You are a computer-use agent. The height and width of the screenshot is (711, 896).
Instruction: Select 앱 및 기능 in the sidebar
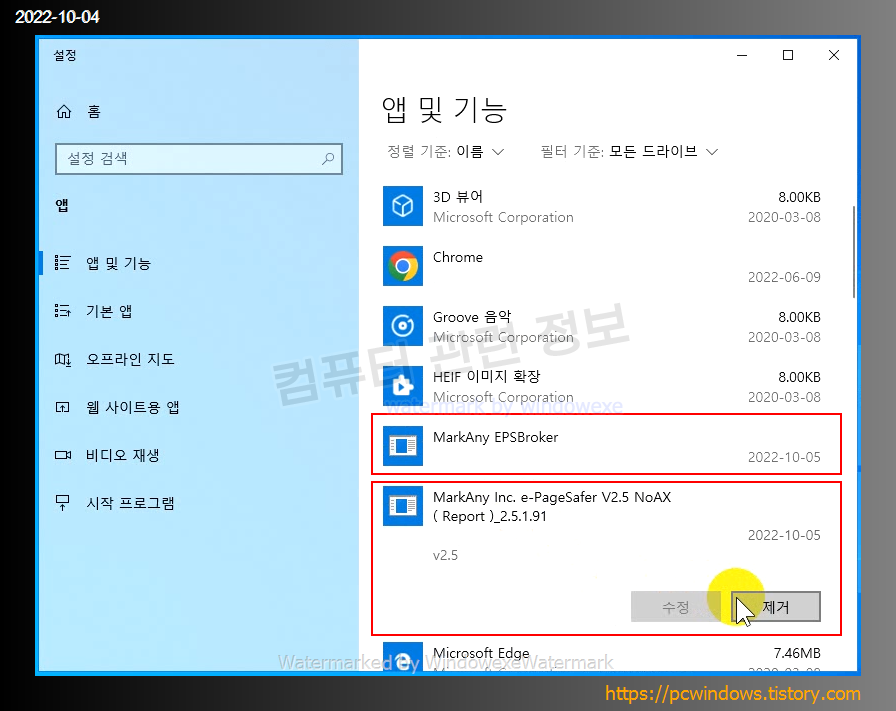[x=118, y=263]
